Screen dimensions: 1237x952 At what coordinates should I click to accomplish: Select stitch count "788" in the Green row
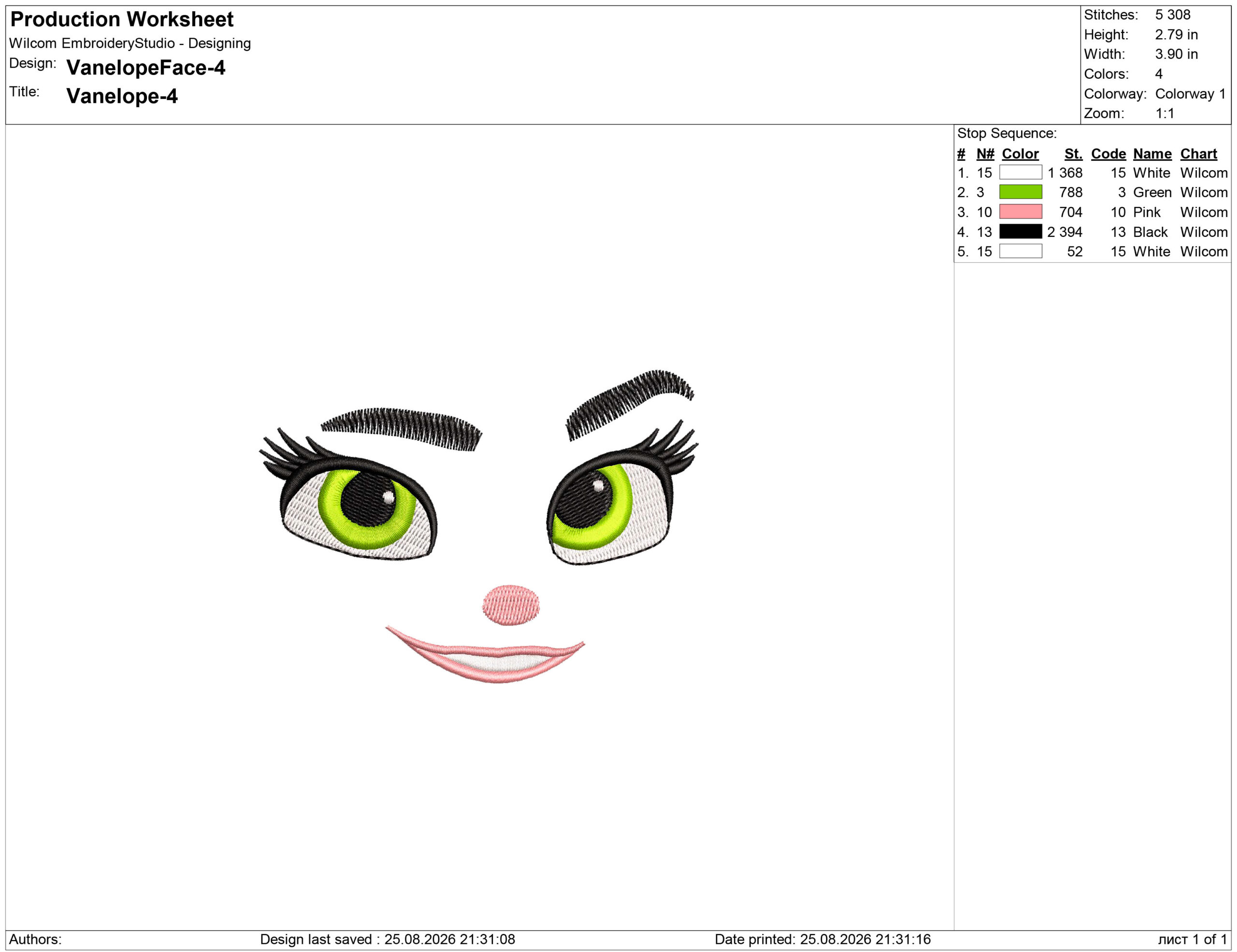pyautogui.click(x=1071, y=192)
